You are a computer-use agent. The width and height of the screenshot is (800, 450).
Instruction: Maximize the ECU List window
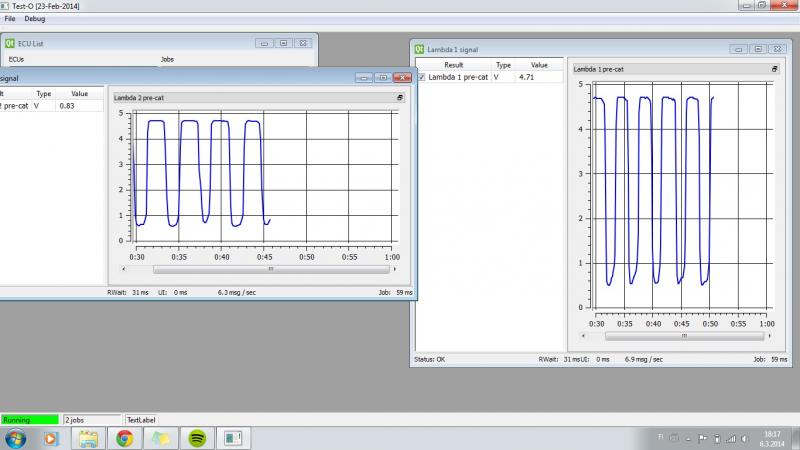pos(283,44)
